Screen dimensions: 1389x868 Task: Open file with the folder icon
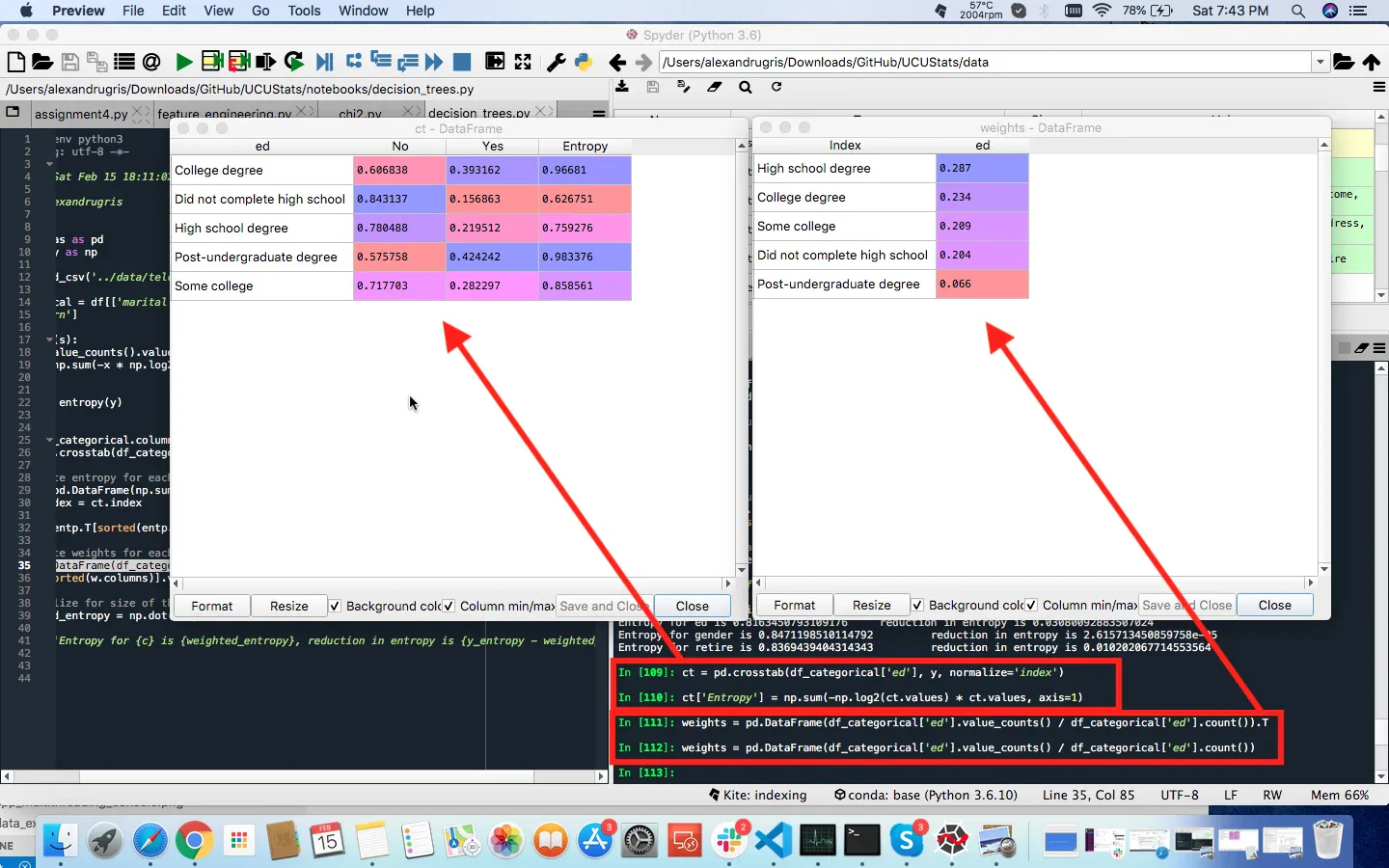click(42, 62)
